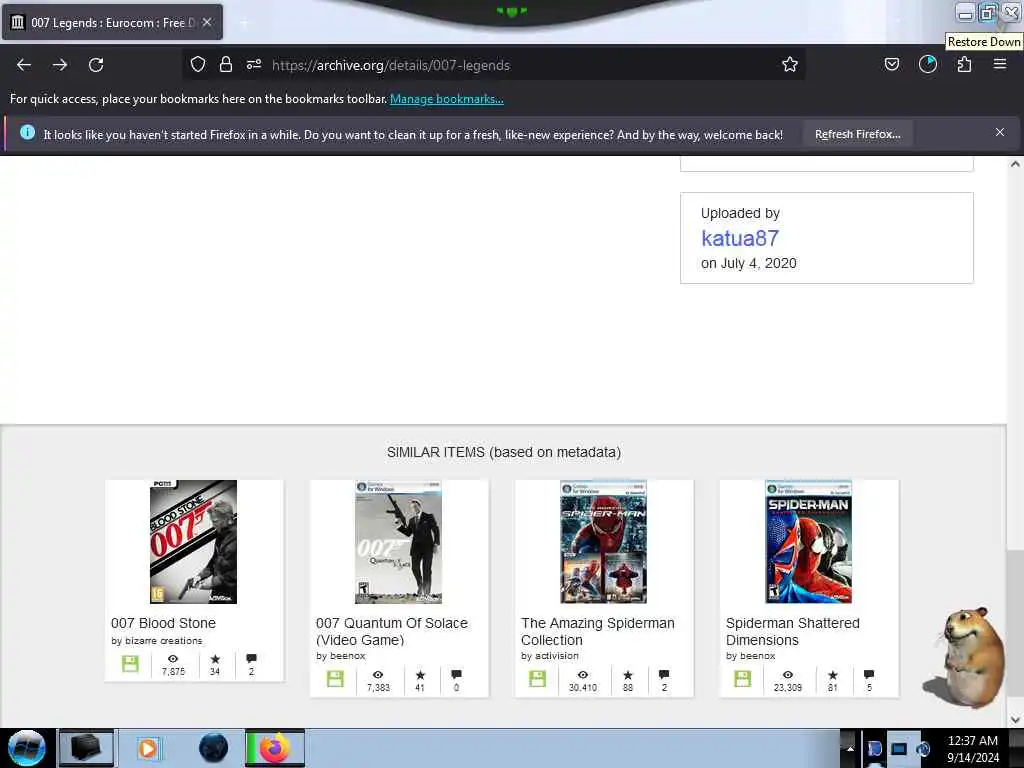Click favorites star for 007 Blood Stone
Viewport: 1024px width, 768px height.
[x=215, y=658]
